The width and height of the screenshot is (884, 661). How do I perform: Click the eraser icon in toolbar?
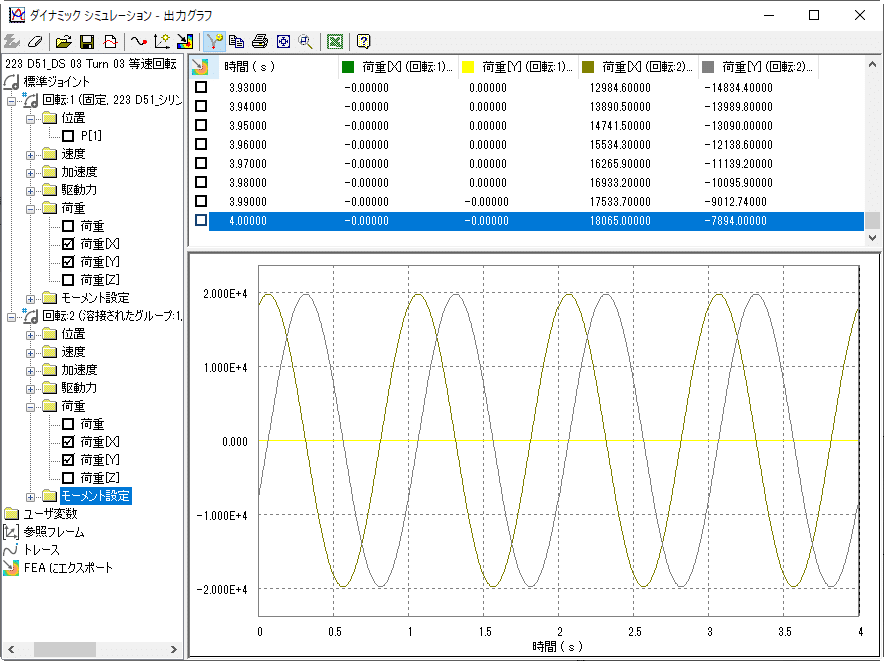click(x=35, y=42)
